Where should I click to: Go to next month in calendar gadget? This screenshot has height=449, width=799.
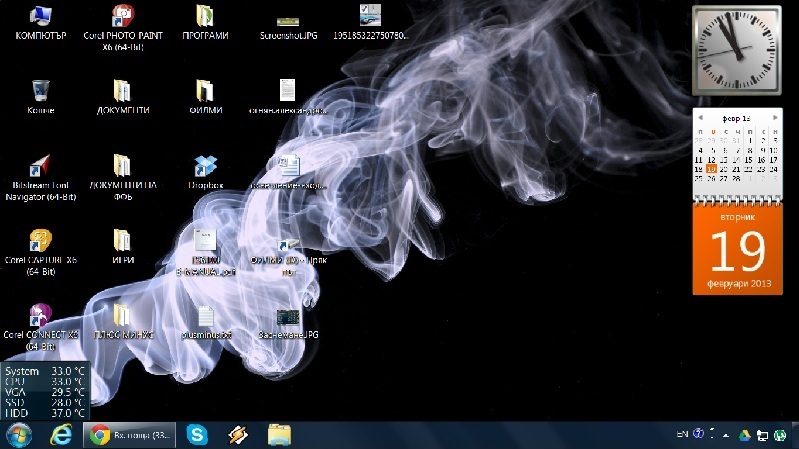tap(774, 118)
